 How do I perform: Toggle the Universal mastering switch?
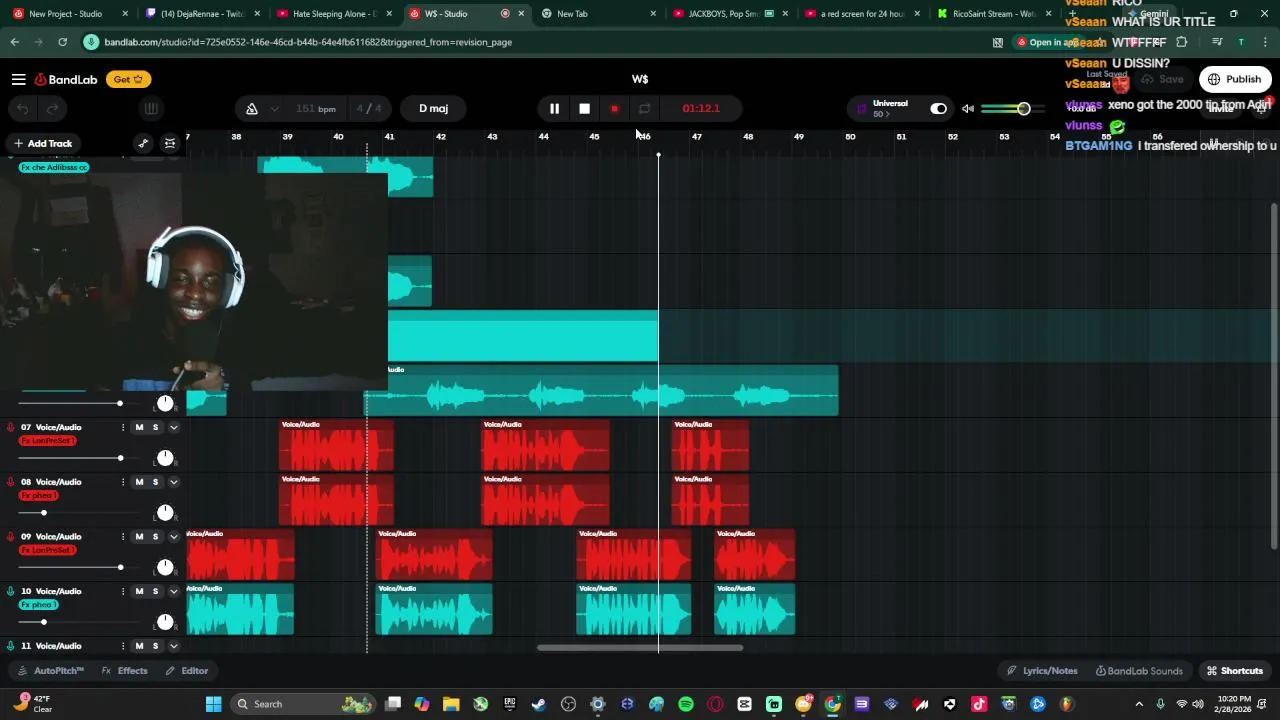pos(938,108)
